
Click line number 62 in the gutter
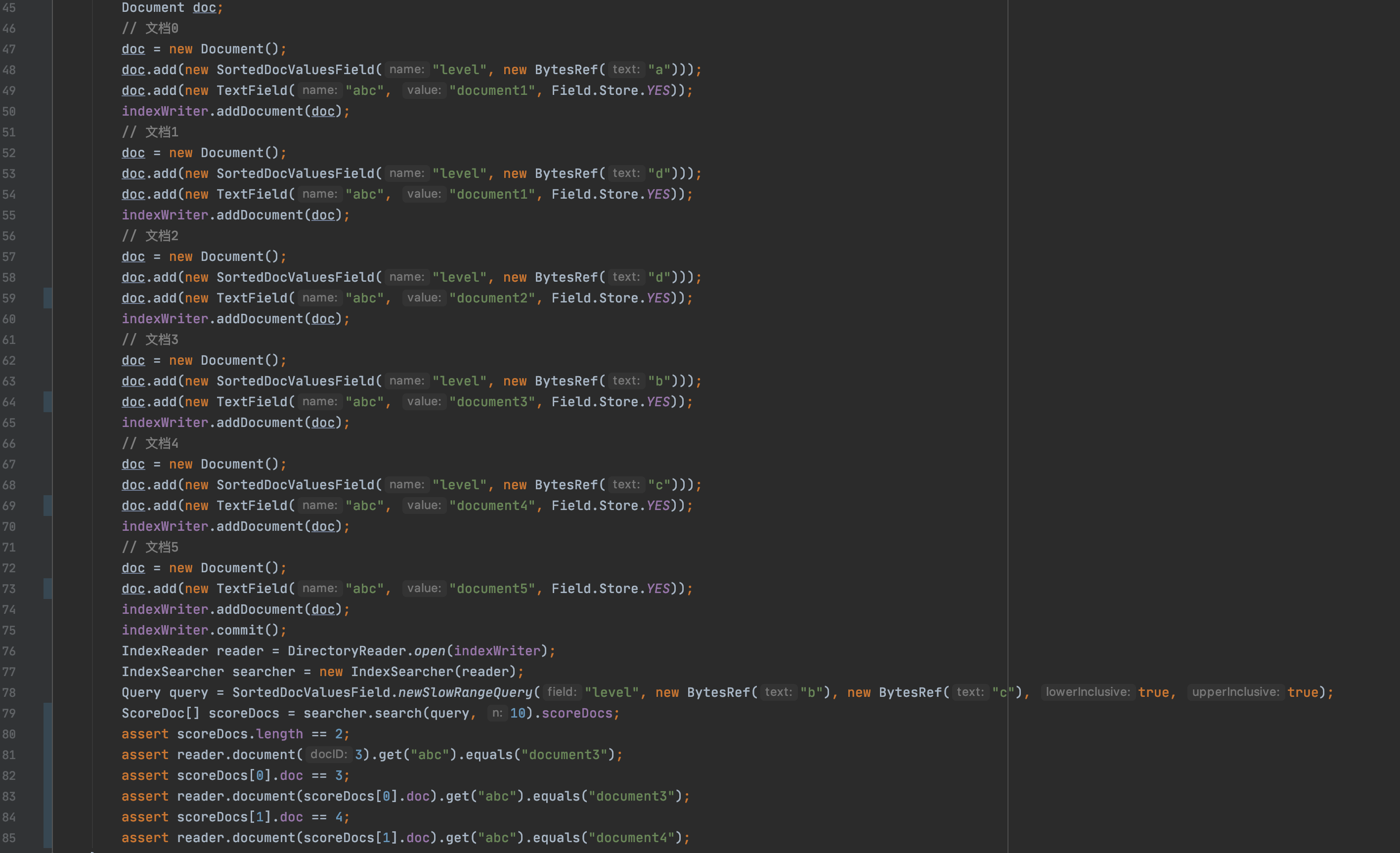click(x=9, y=361)
